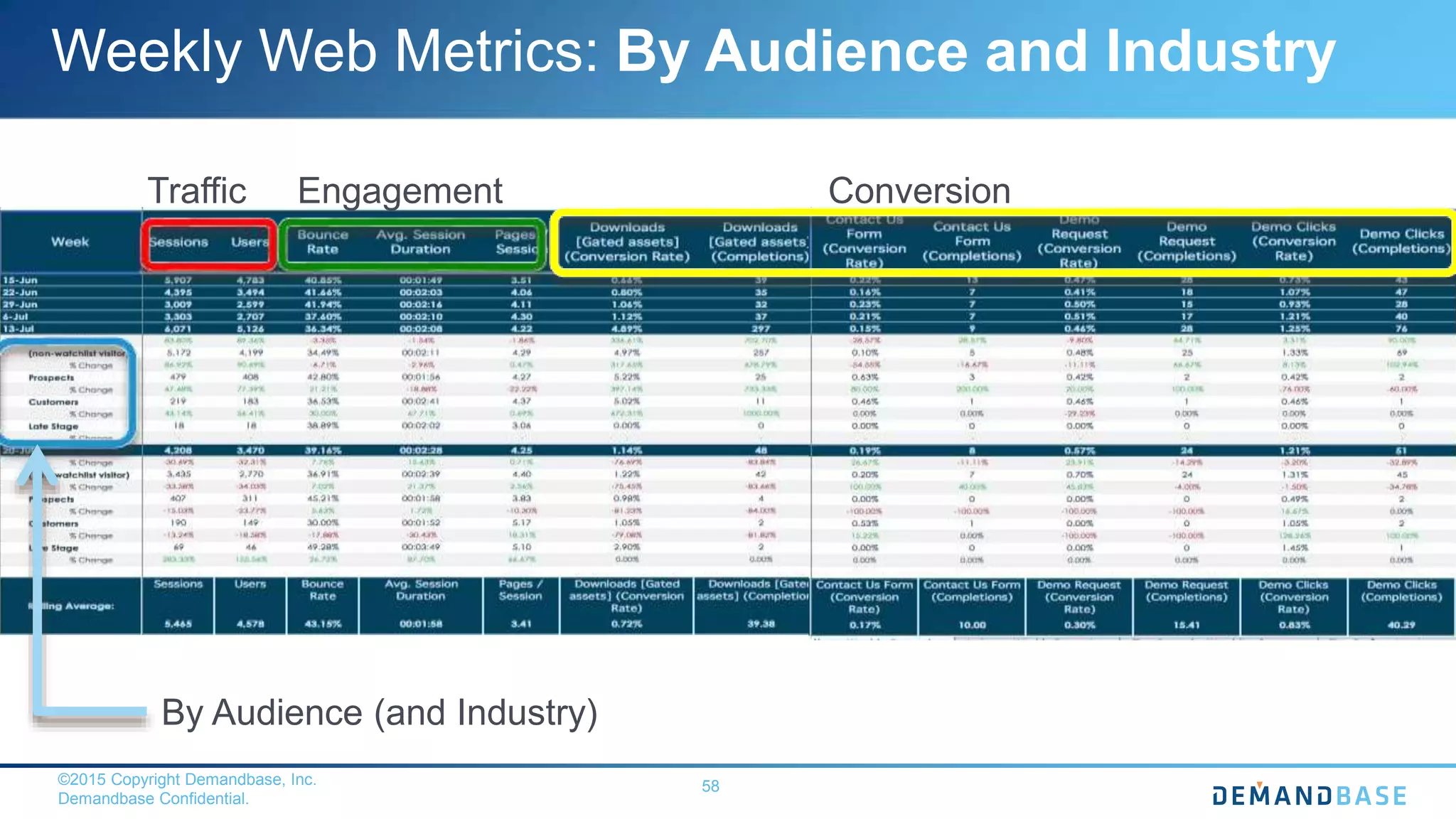The width and height of the screenshot is (1456, 819).
Task: Click the Prospects label inside blue box
Action: 51,378
